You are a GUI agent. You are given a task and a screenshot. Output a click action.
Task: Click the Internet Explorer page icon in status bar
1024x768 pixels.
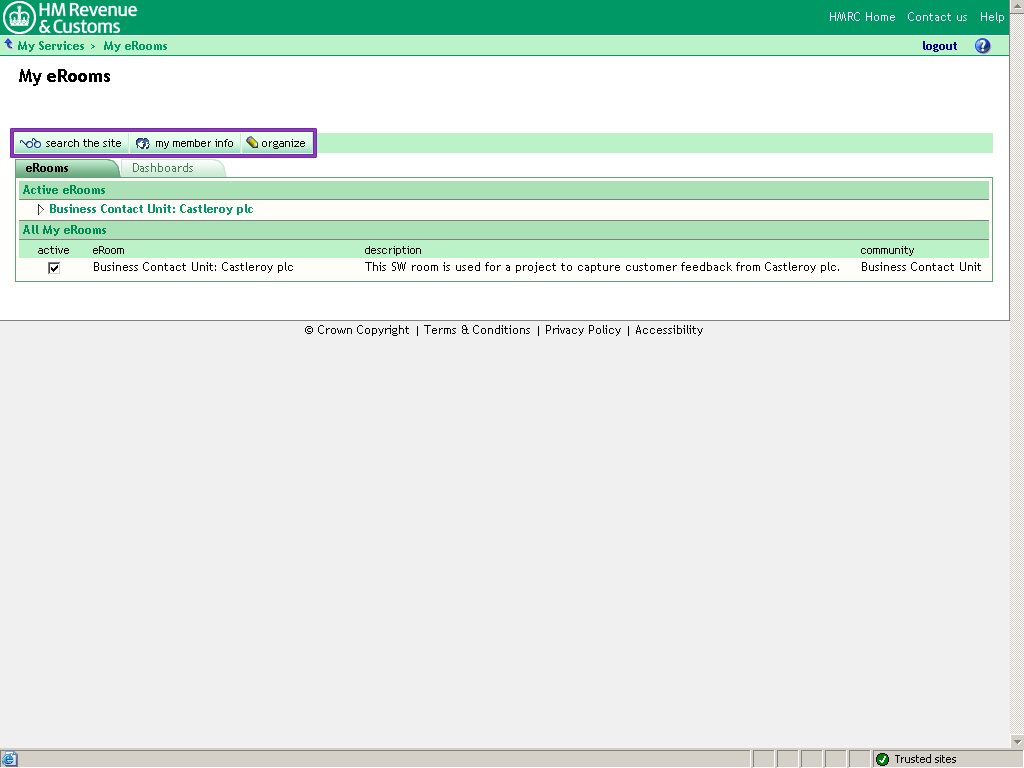pos(10,759)
